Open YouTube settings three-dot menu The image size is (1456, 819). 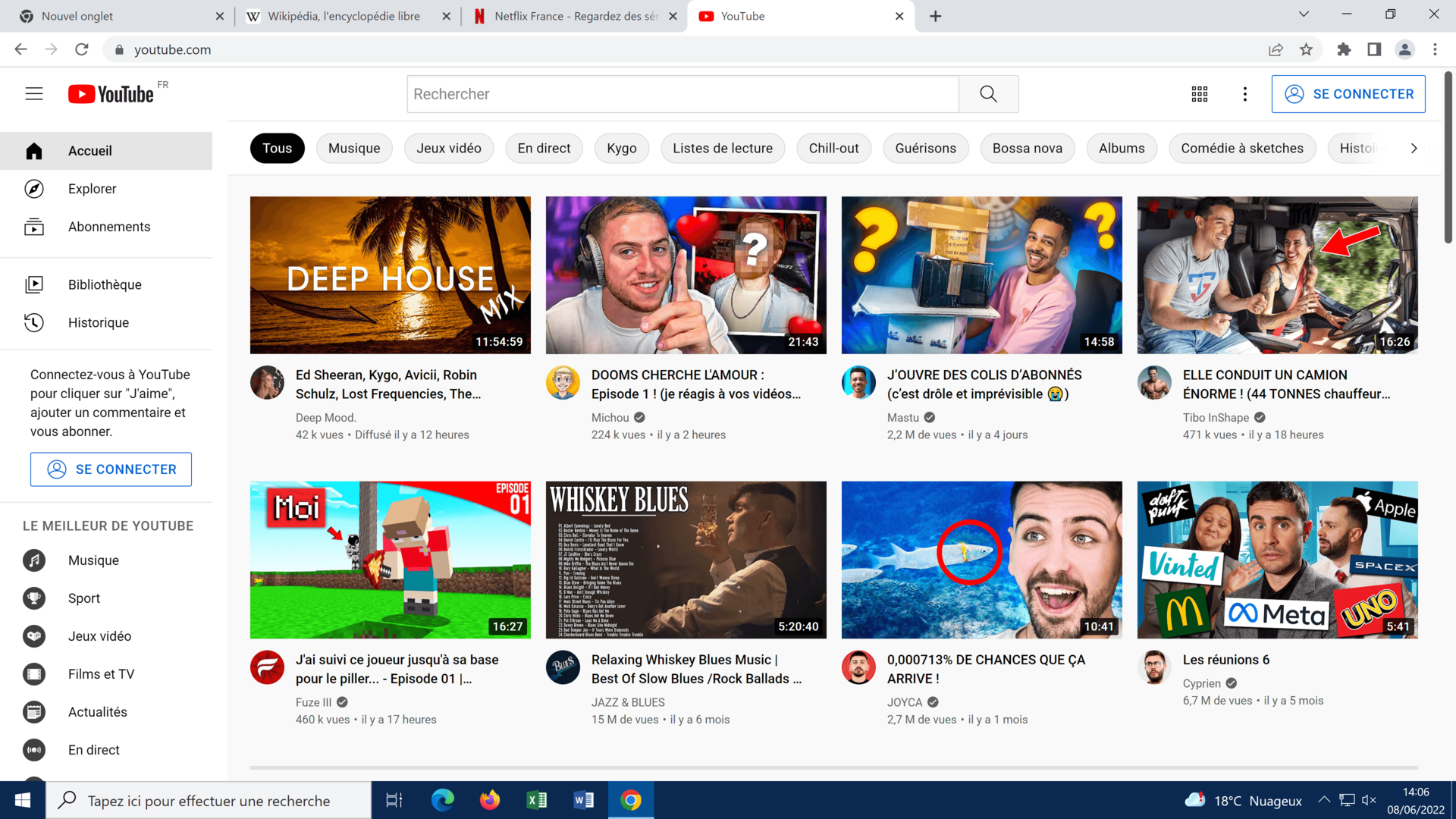(x=1244, y=94)
